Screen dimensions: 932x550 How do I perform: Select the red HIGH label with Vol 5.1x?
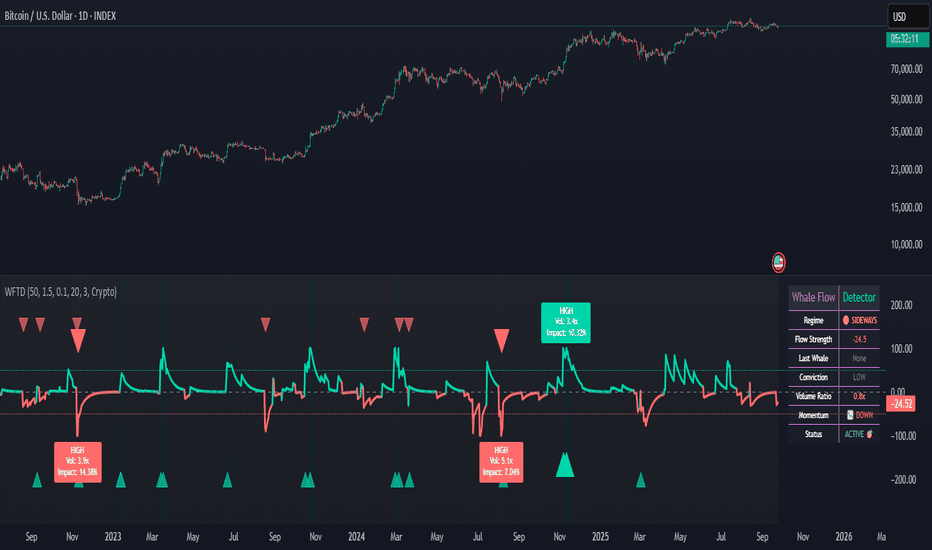(x=501, y=461)
